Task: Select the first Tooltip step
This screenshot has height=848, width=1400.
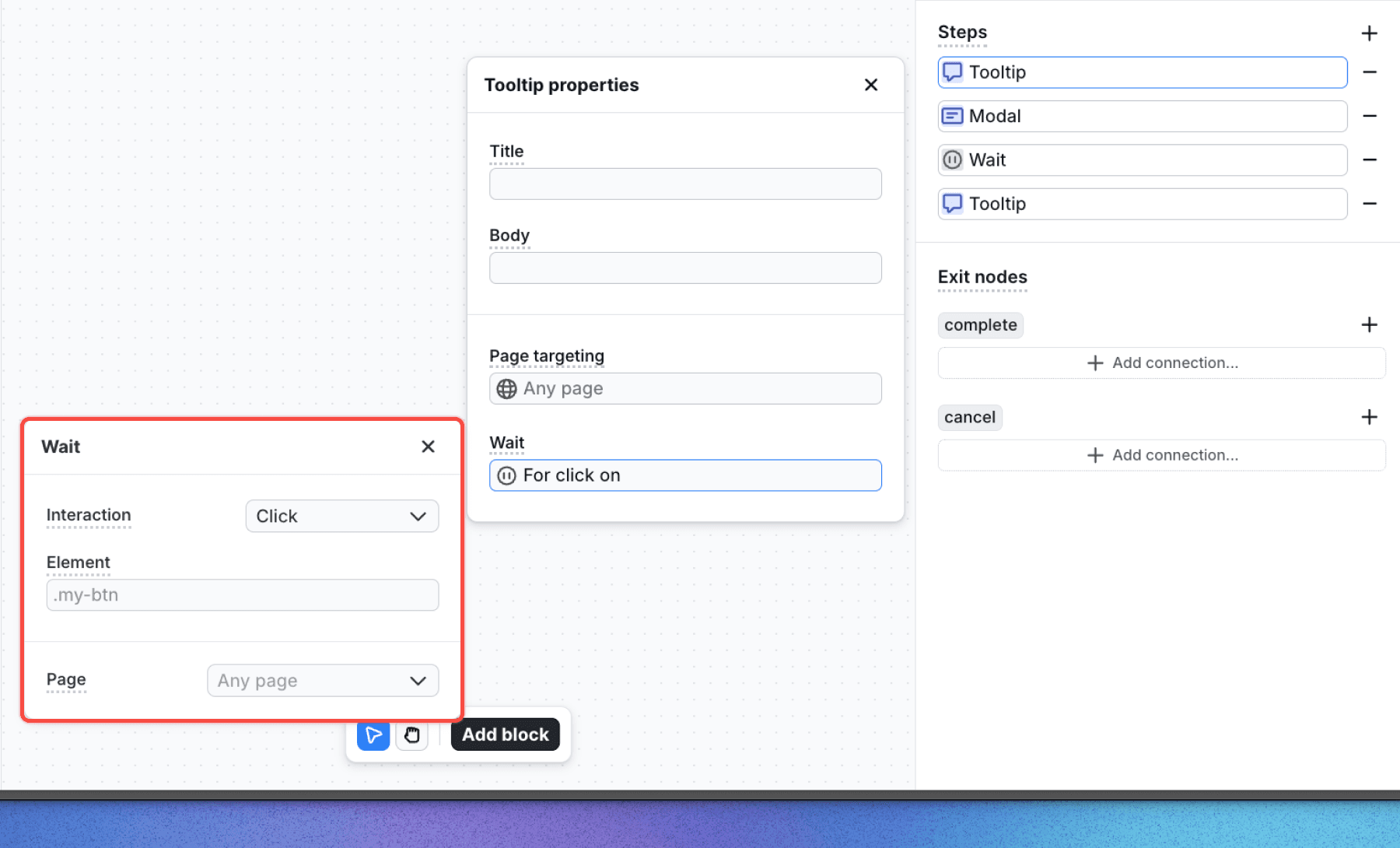Action: click(x=1142, y=72)
